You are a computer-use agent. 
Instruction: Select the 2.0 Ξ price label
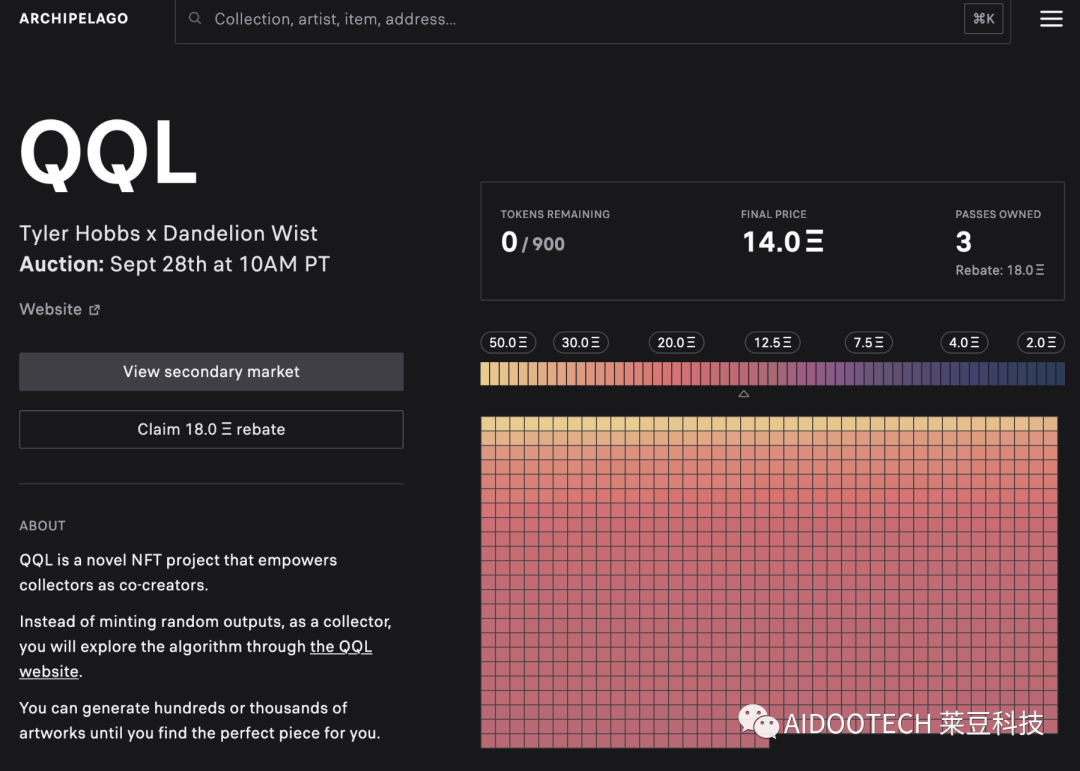(1041, 342)
